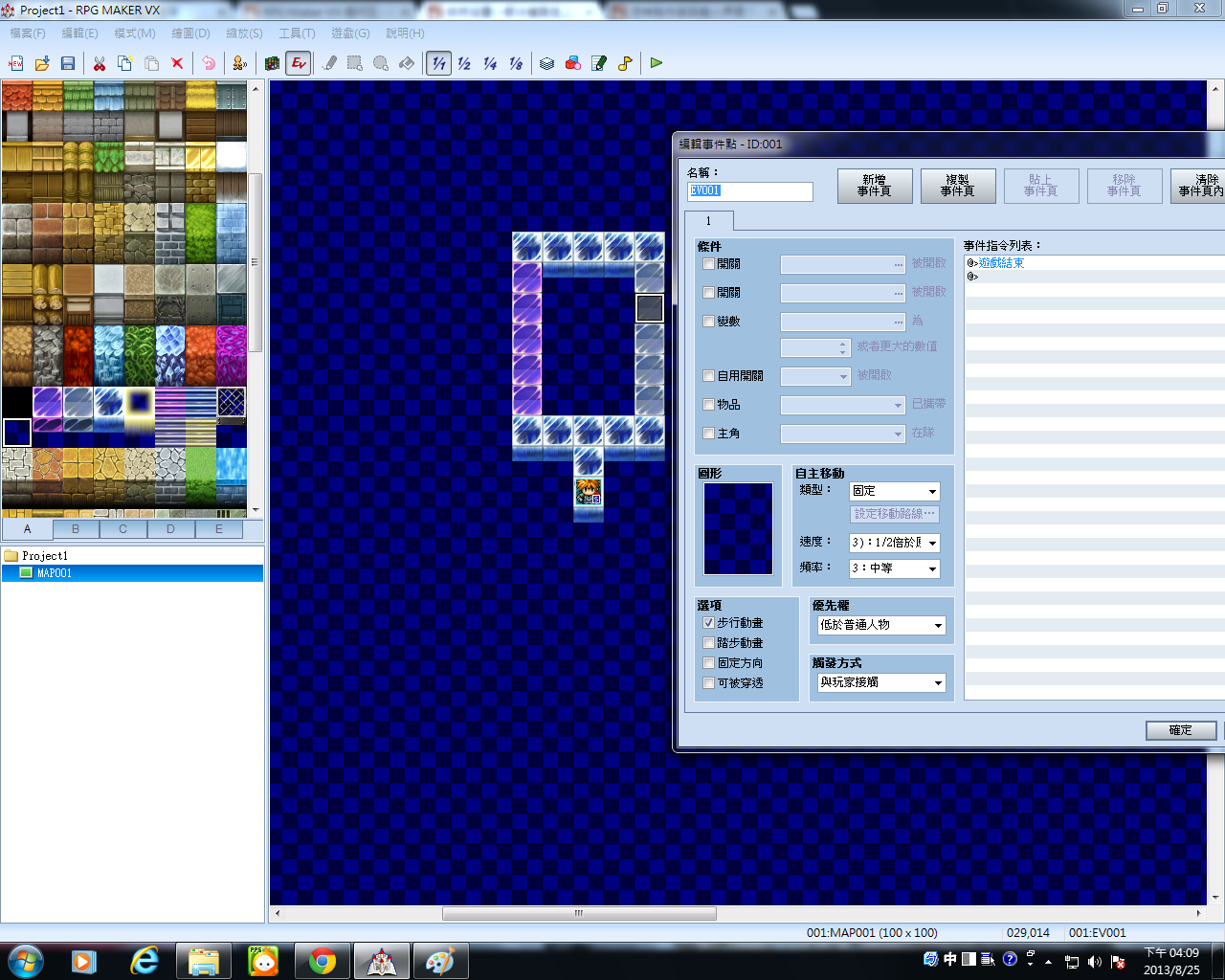Click the red X Delete icon
This screenshot has width=1225, height=980.
click(177, 63)
